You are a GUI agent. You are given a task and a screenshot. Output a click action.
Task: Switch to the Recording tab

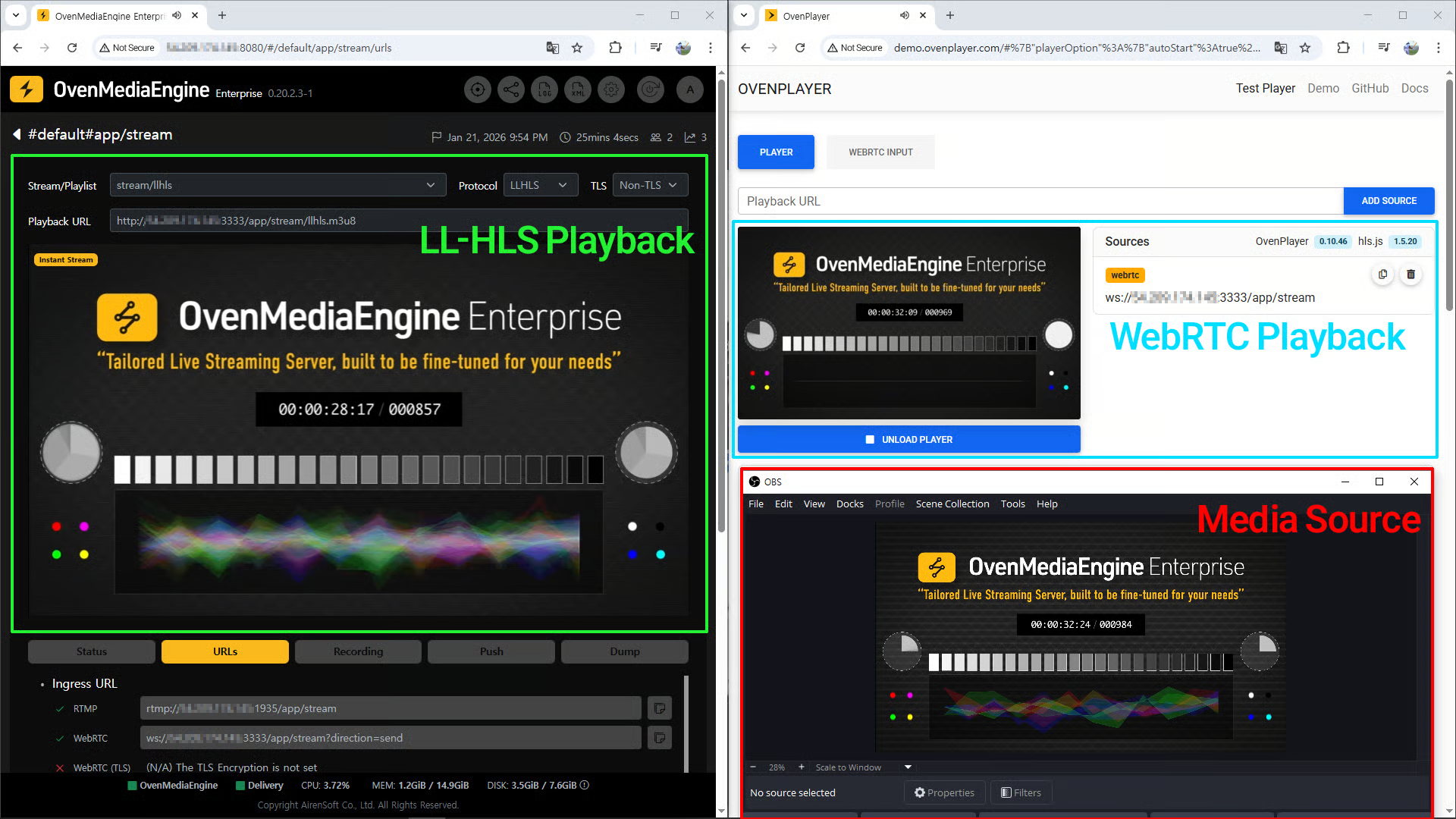(x=358, y=651)
